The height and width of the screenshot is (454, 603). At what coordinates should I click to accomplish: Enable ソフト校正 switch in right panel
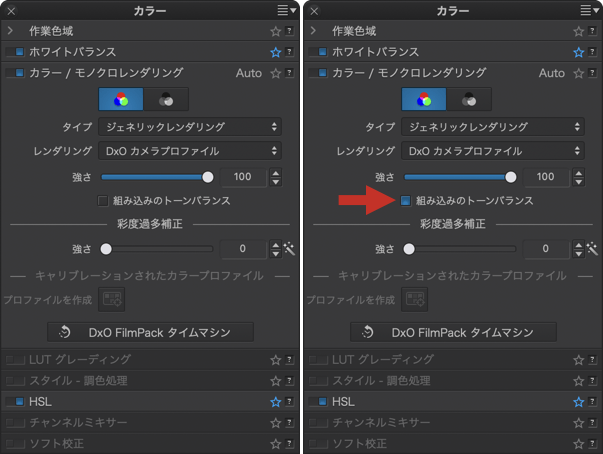click(318, 444)
